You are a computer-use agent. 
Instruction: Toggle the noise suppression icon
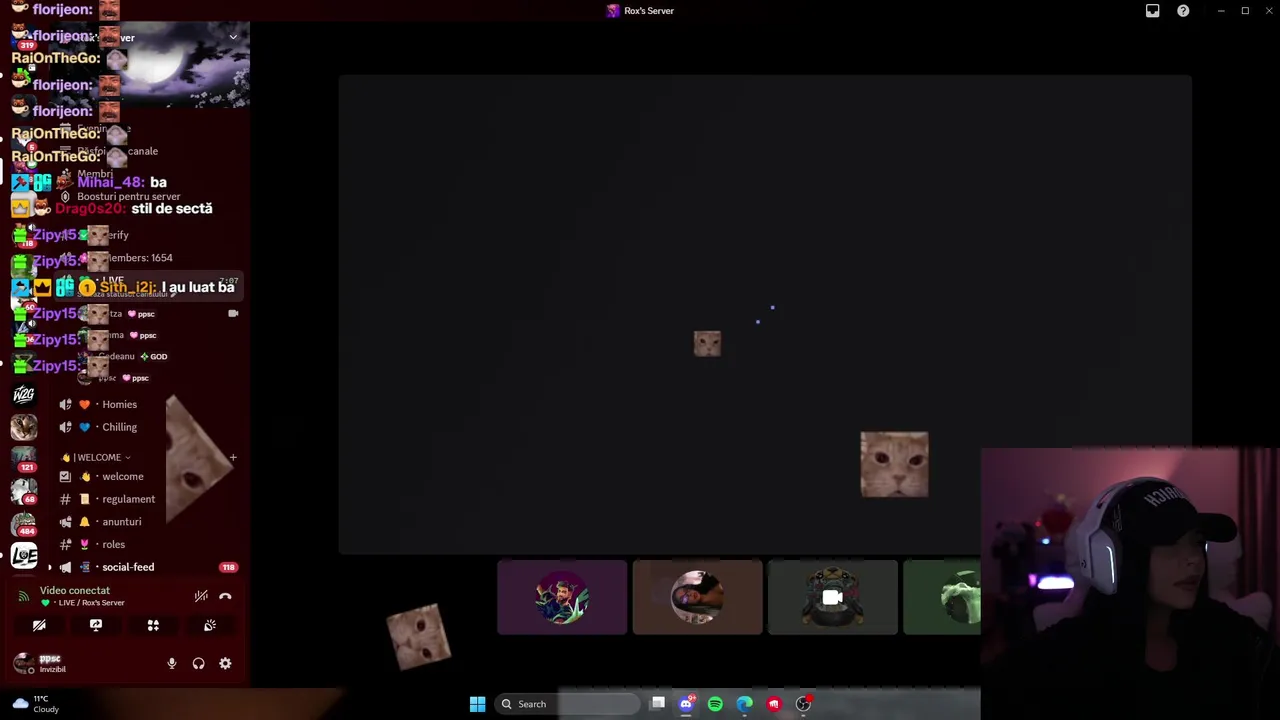click(x=201, y=596)
